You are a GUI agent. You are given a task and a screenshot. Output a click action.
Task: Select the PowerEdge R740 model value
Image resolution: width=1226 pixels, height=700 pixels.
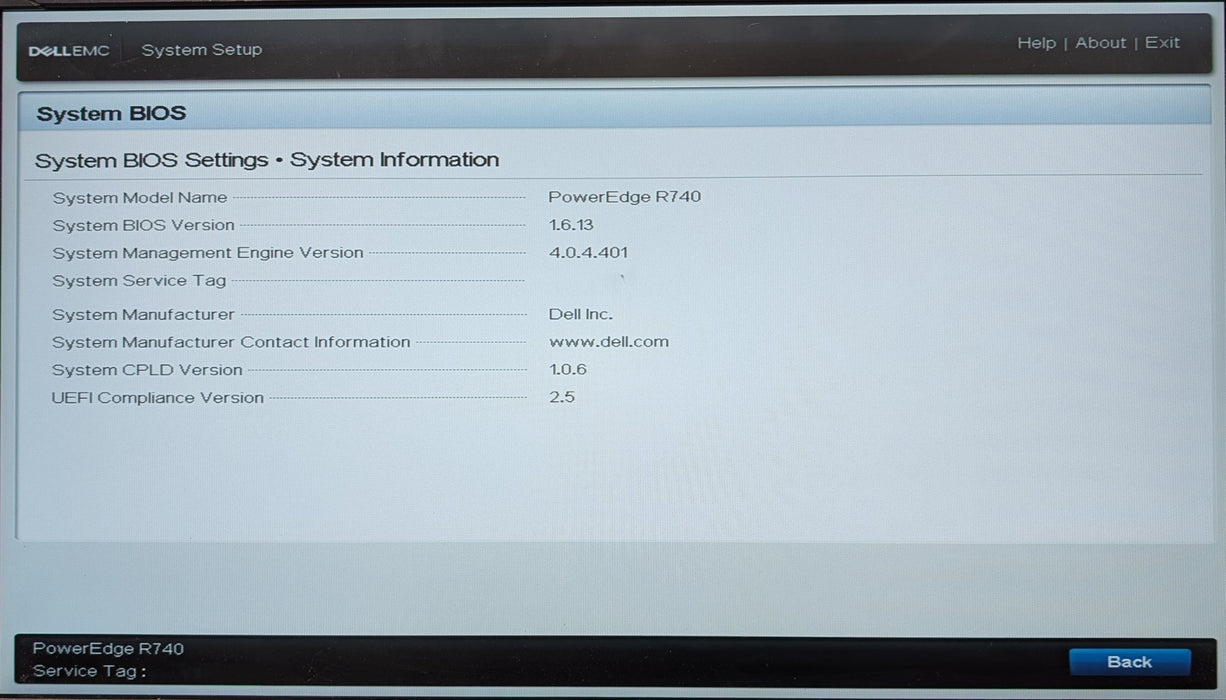[x=625, y=197]
